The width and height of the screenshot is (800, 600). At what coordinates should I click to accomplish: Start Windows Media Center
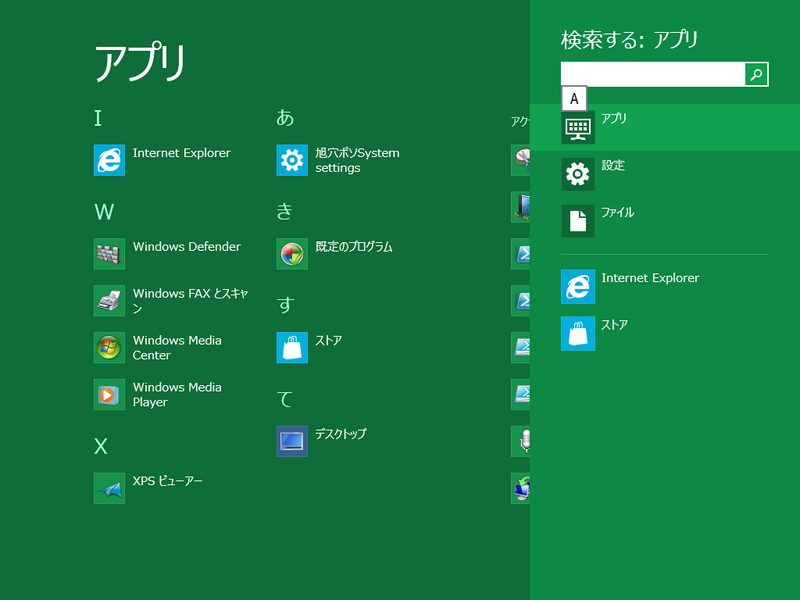tap(109, 348)
